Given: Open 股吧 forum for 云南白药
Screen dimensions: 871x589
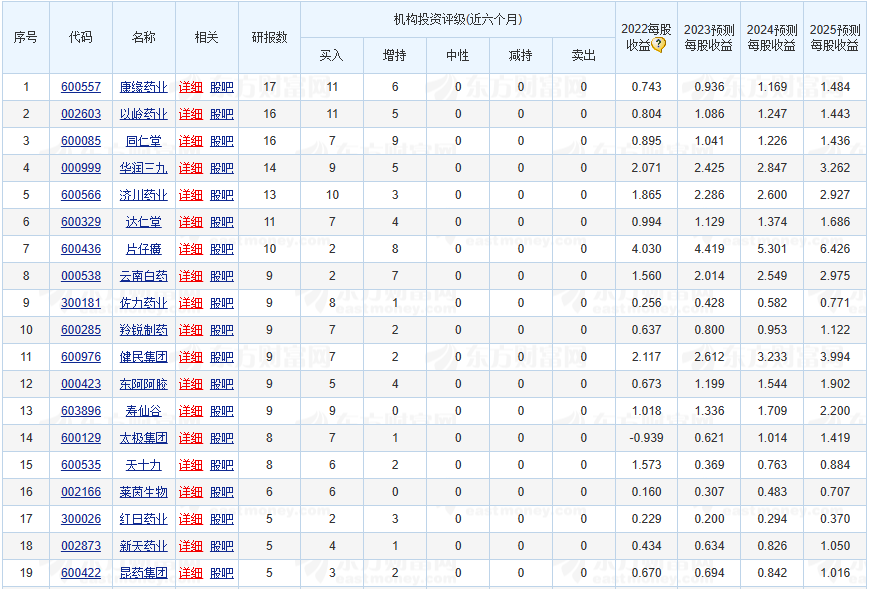Looking at the screenshot, I should pyautogui.click(x=222, y=276).
